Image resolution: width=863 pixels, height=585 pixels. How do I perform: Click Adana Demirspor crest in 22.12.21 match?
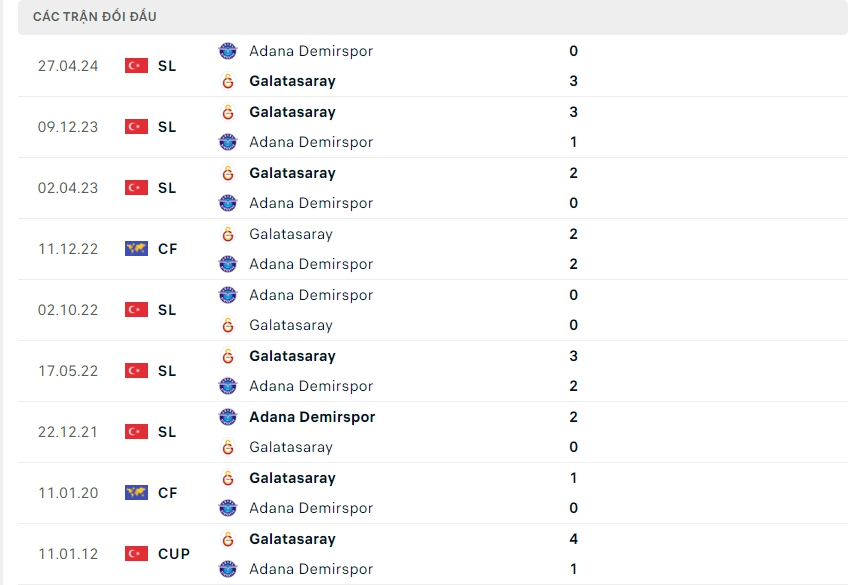[x=228, y=417]
